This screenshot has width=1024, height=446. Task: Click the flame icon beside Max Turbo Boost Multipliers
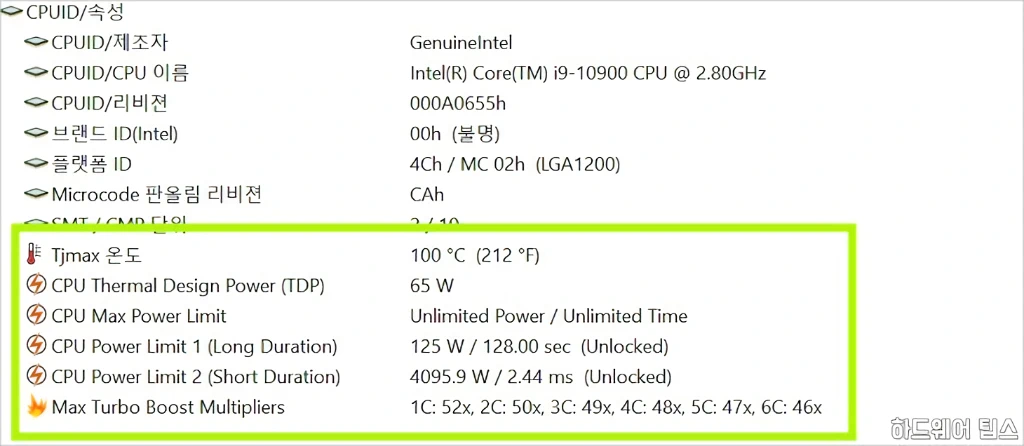click(x=36, y=407)
